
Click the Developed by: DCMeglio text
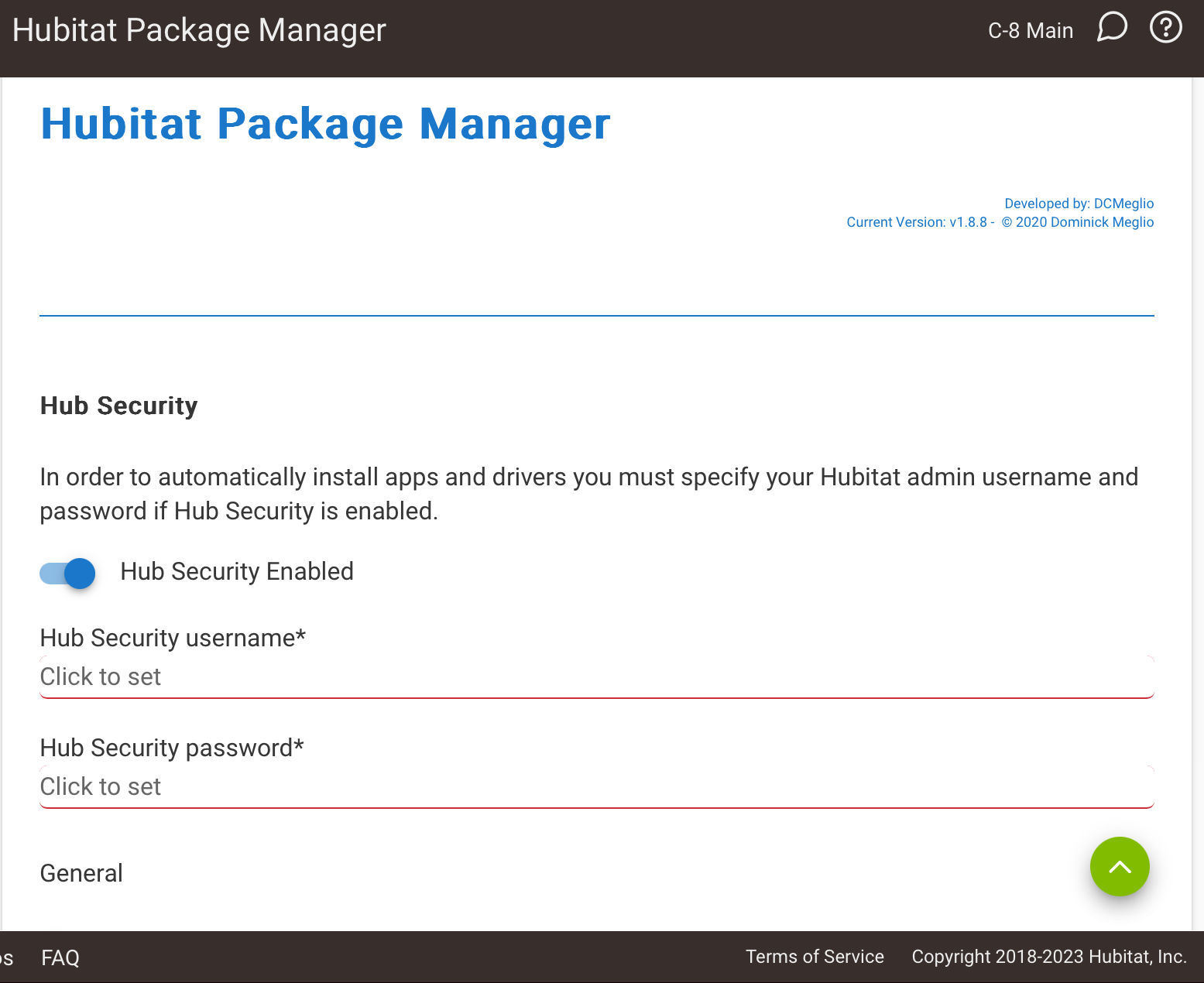click(x=1079, y=204)
